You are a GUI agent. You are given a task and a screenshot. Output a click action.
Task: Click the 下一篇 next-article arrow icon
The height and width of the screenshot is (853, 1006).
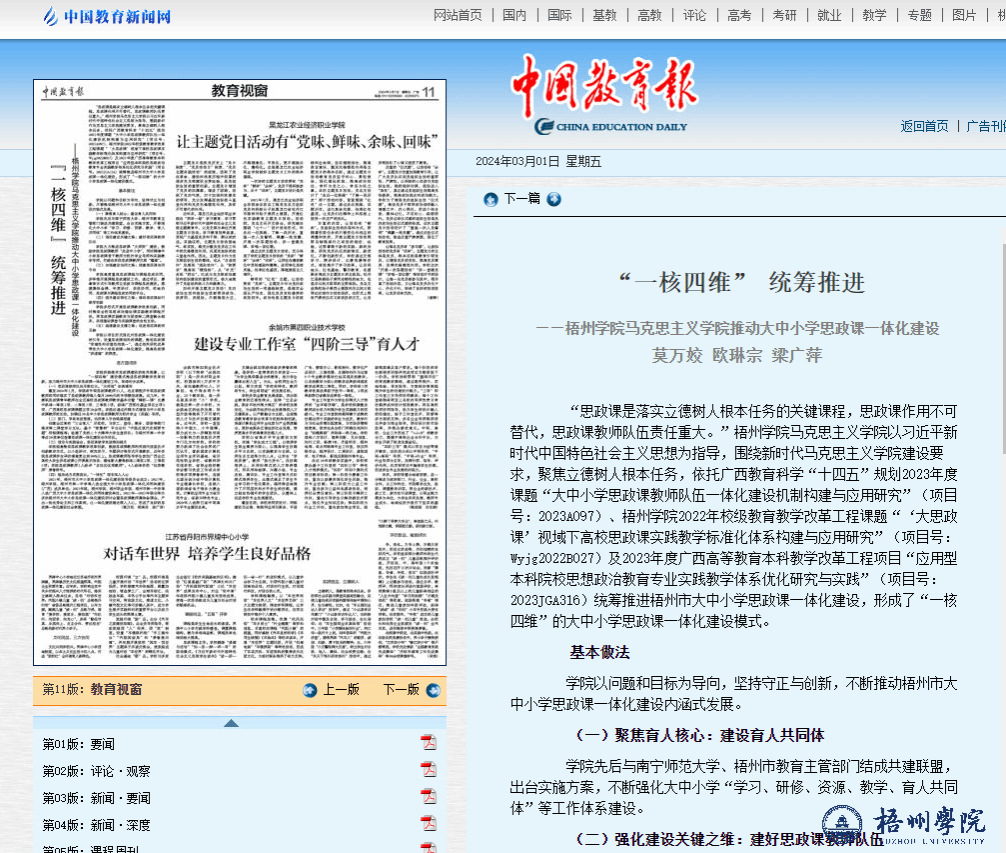(554, 199)
